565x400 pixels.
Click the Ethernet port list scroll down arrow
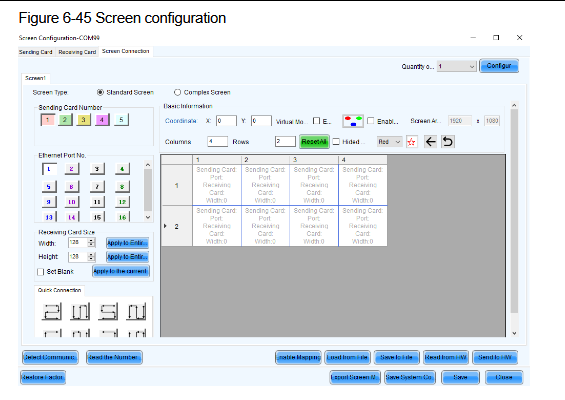click(x=148, y=217)
